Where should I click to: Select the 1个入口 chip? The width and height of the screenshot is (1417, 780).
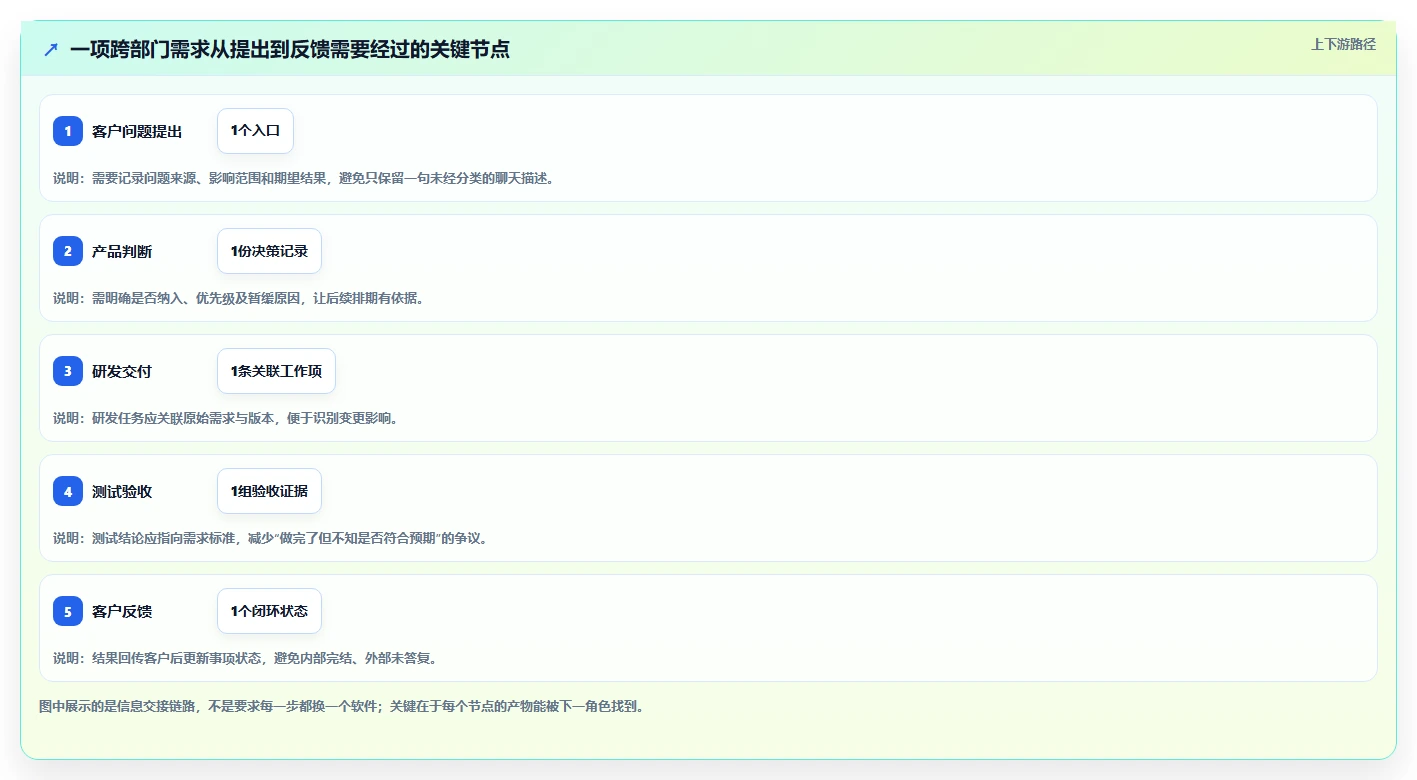click(255, 131)
